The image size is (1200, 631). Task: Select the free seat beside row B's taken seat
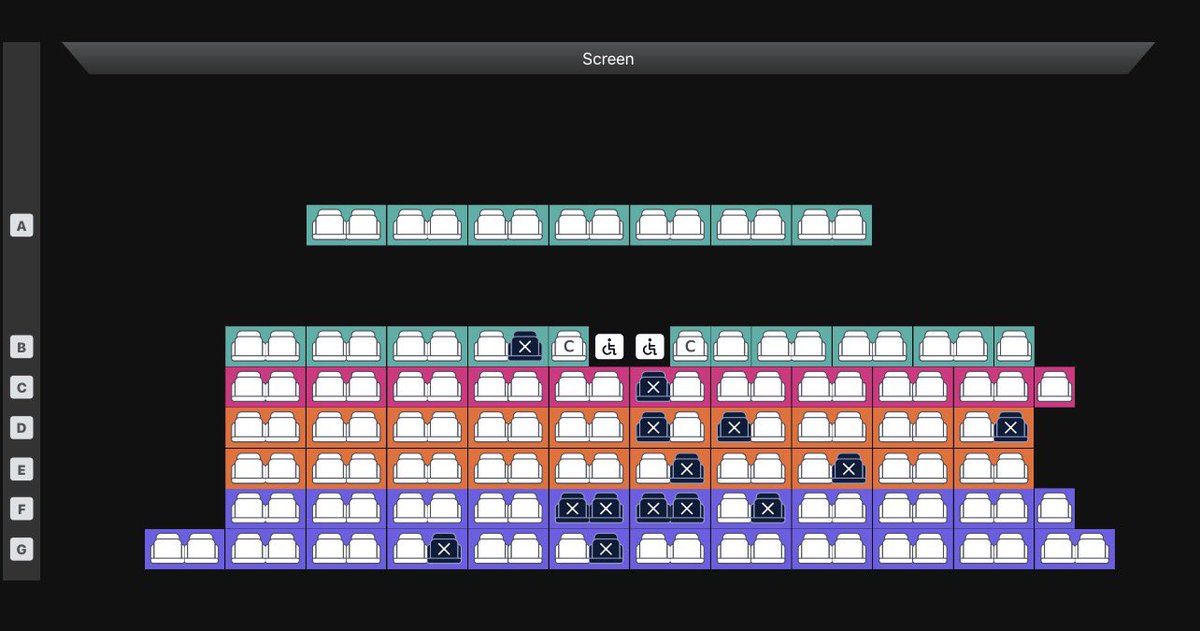[491, 347]
